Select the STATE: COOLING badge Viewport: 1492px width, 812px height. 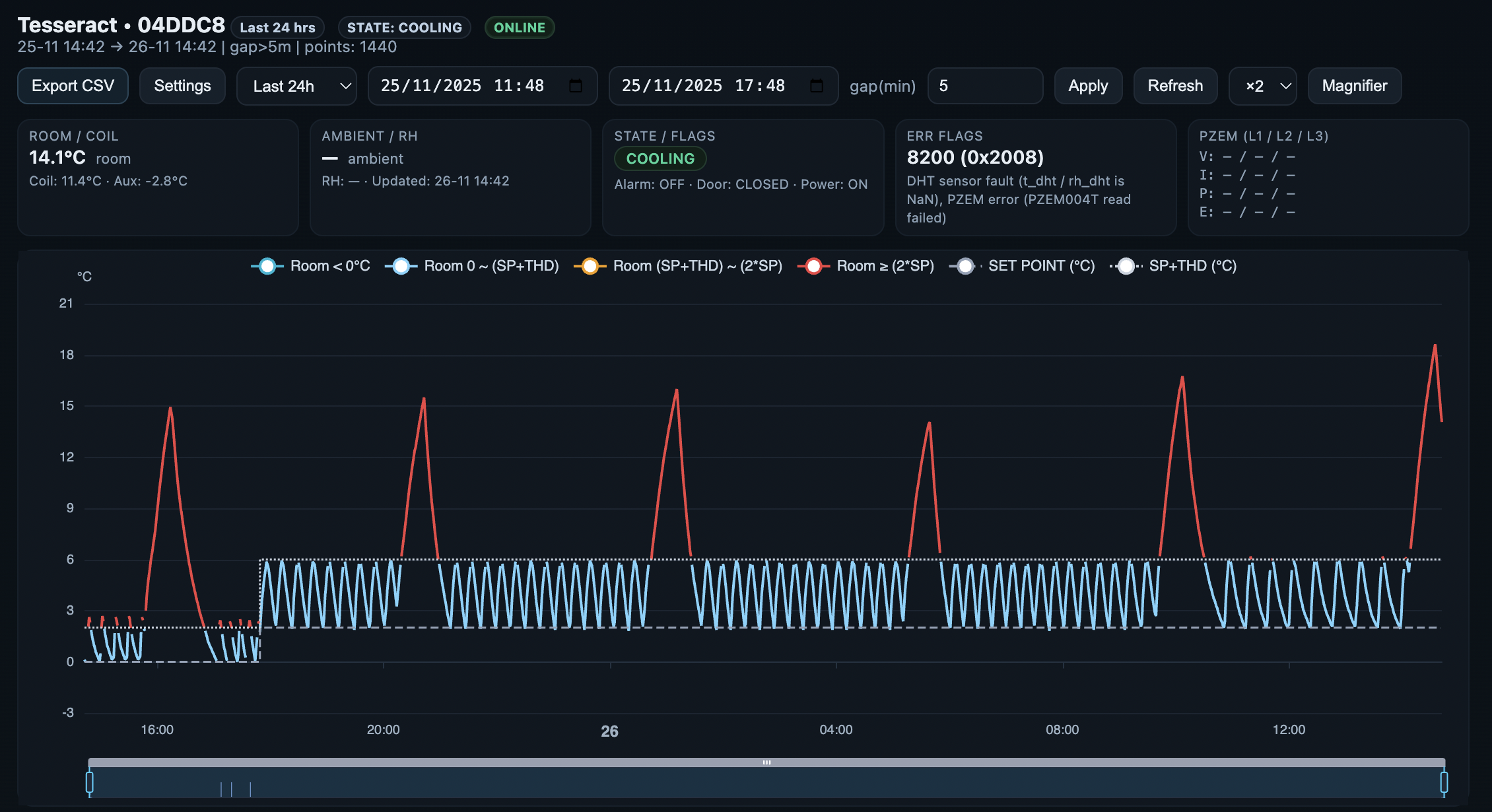tap(403, 27)
